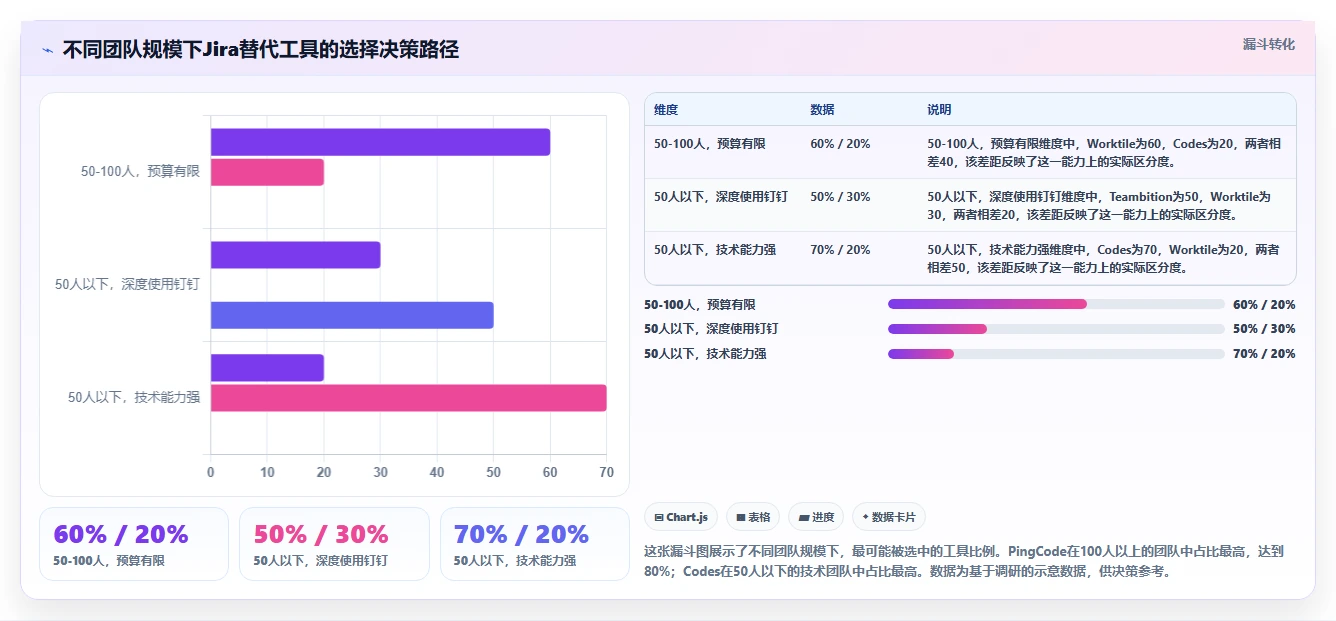Click the lightning icon beside the title
The width and height of the screenshot is (1336, 621).
47,49
